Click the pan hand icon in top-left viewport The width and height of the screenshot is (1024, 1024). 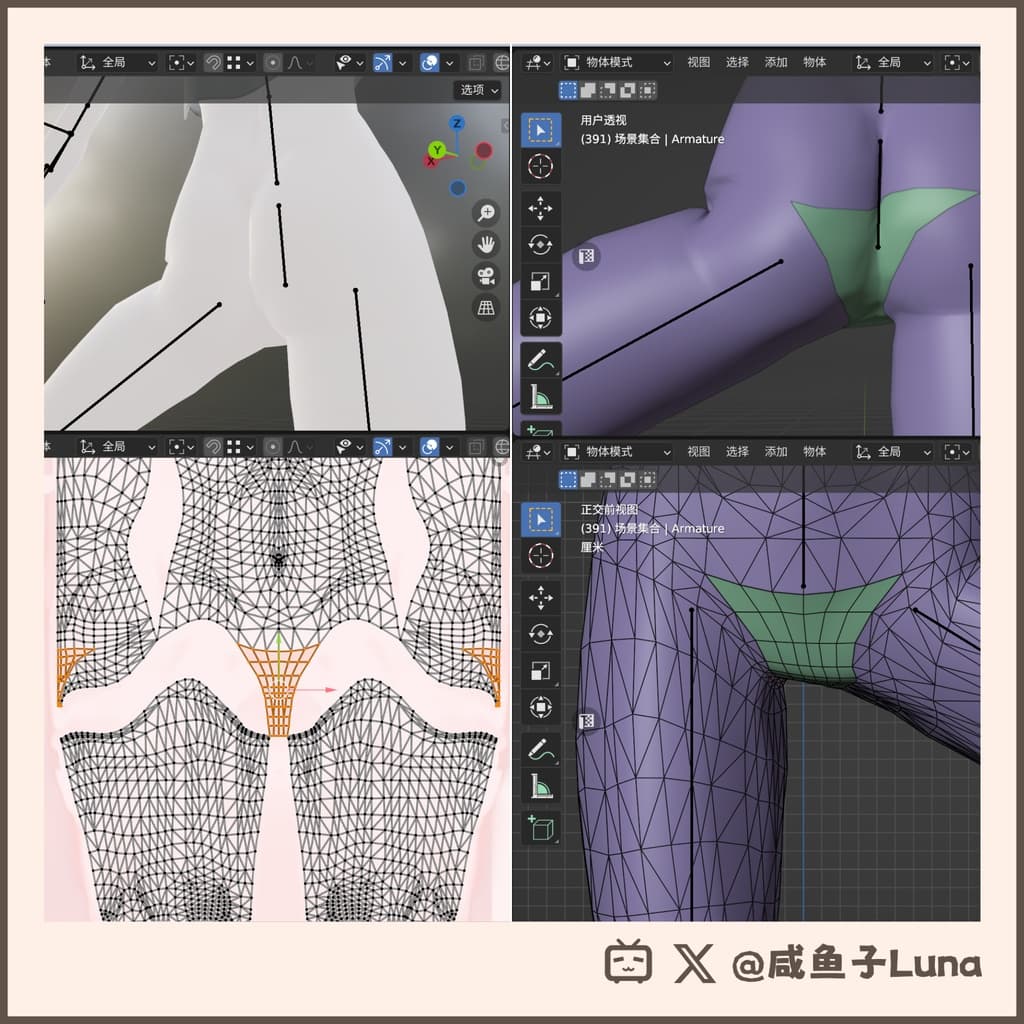pos(486,244)
